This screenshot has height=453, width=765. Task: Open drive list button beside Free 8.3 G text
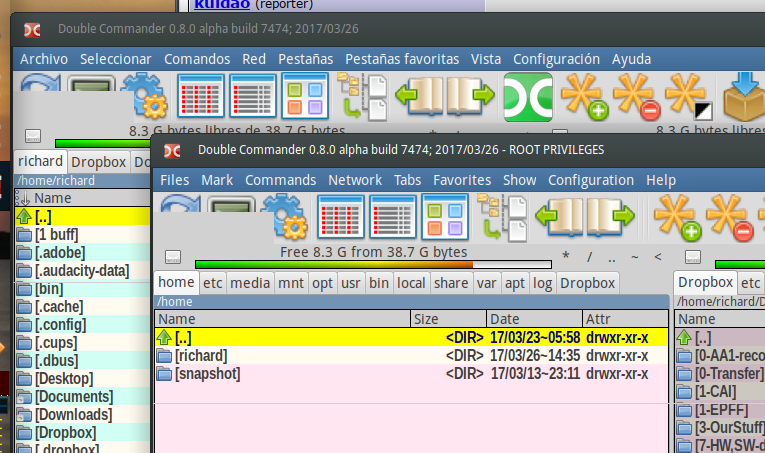click(173, 257)
